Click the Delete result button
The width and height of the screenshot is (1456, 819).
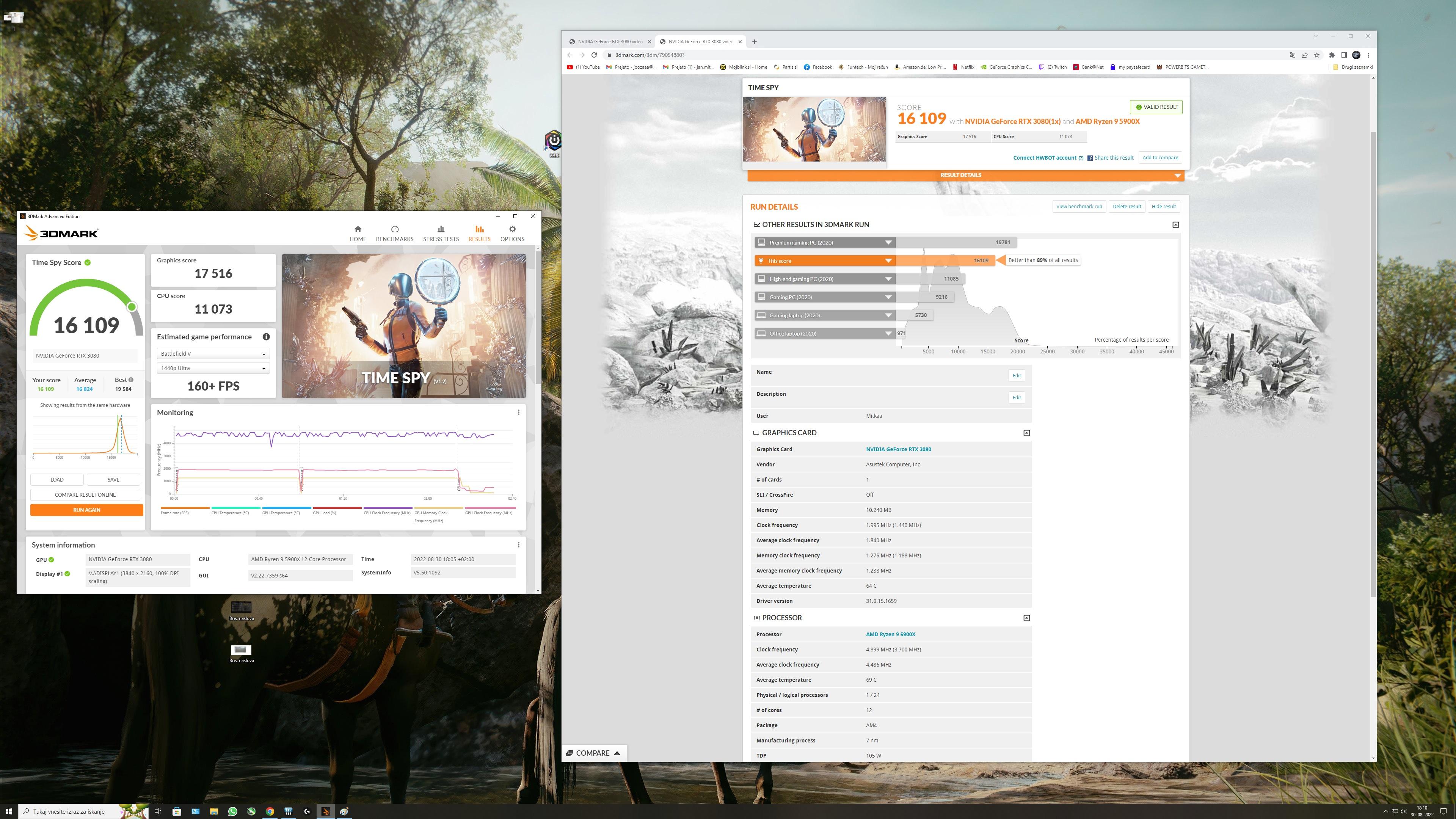click(x=1127, y=206)
